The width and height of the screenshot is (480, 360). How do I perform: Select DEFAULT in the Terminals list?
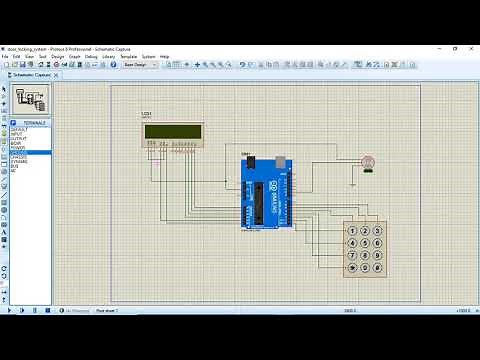coord(19,129)
